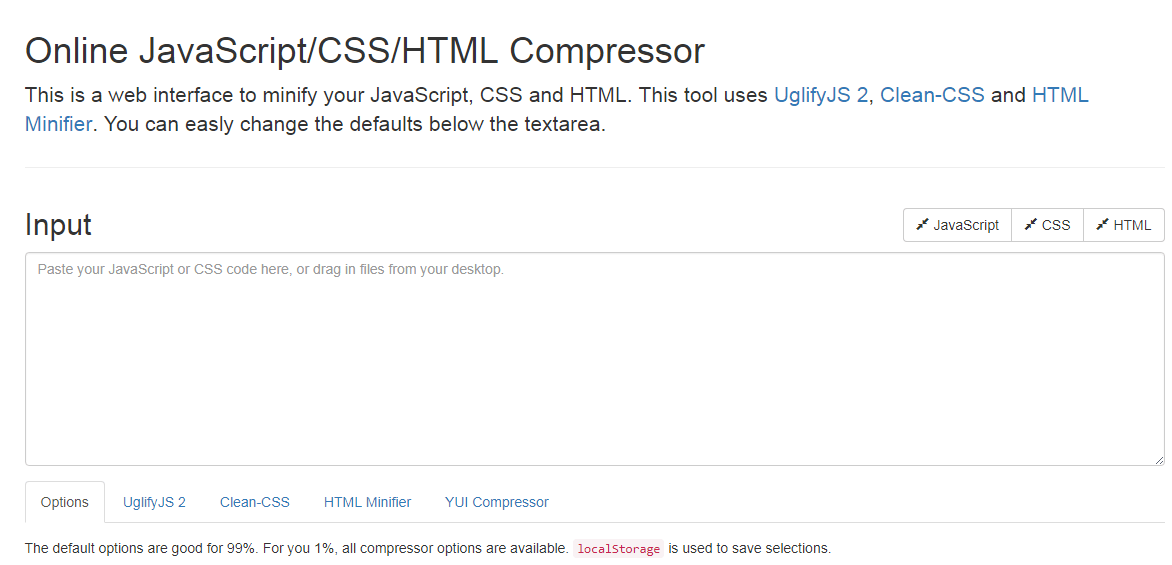Click the localStorage code label
1172x565 pixels.
tap(618, 549)
